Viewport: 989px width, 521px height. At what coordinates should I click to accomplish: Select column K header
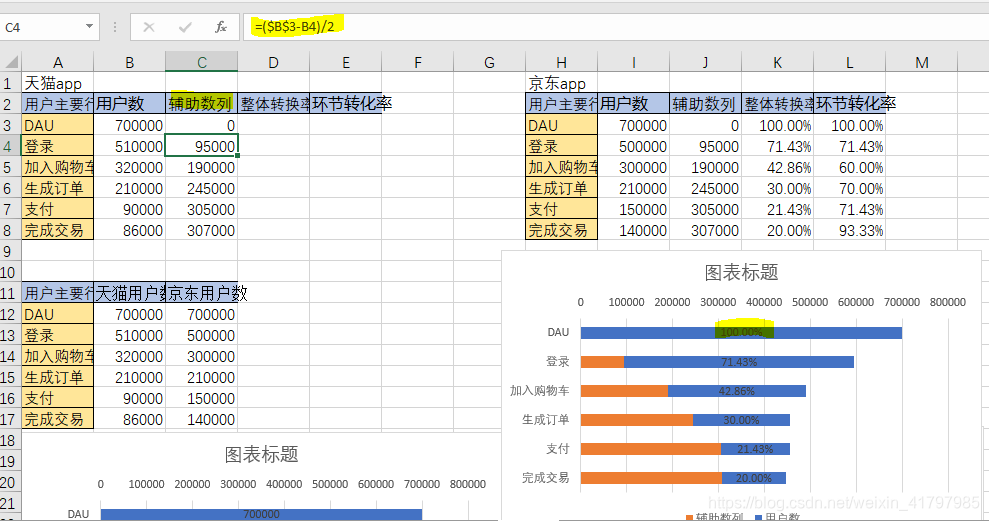pyautogui.click(x=778, y=62)
